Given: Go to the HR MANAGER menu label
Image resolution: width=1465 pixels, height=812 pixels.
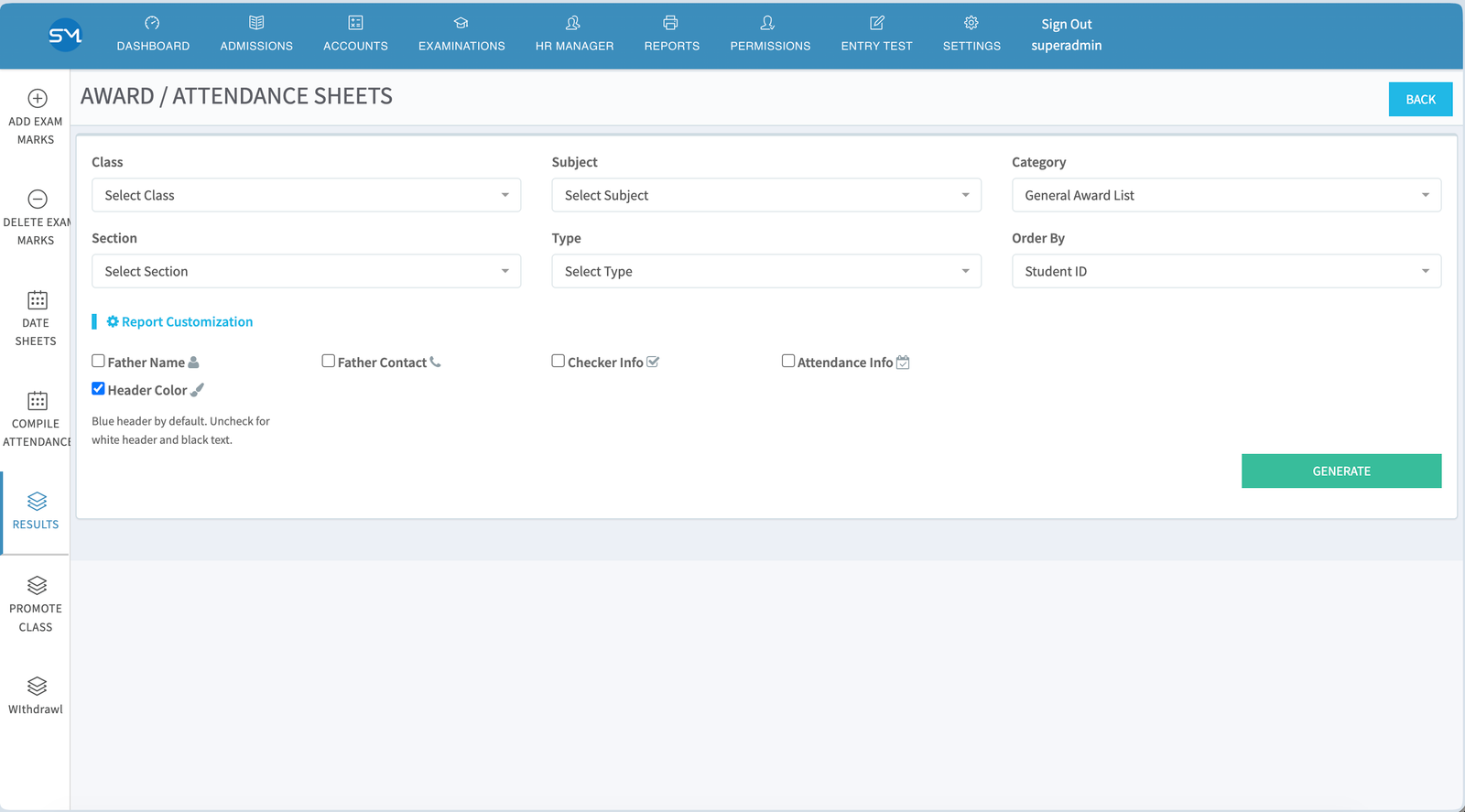Looking at the screenshot, I should [574, 46].
